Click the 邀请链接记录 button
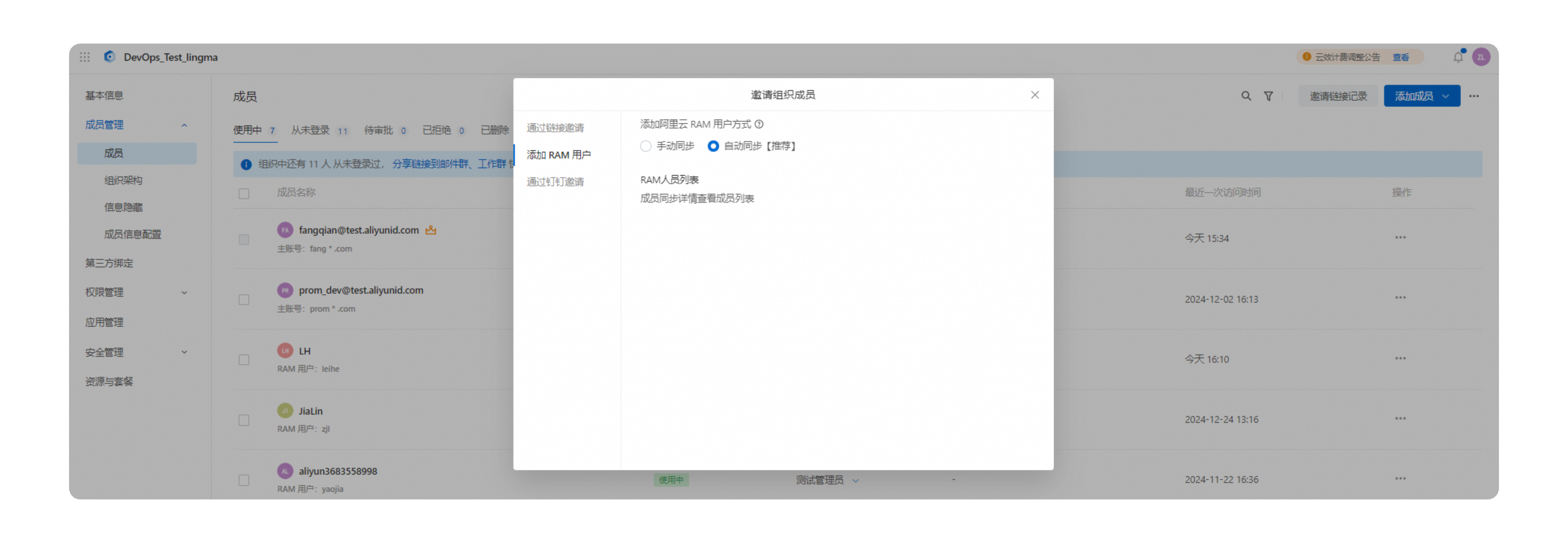 1338,96
